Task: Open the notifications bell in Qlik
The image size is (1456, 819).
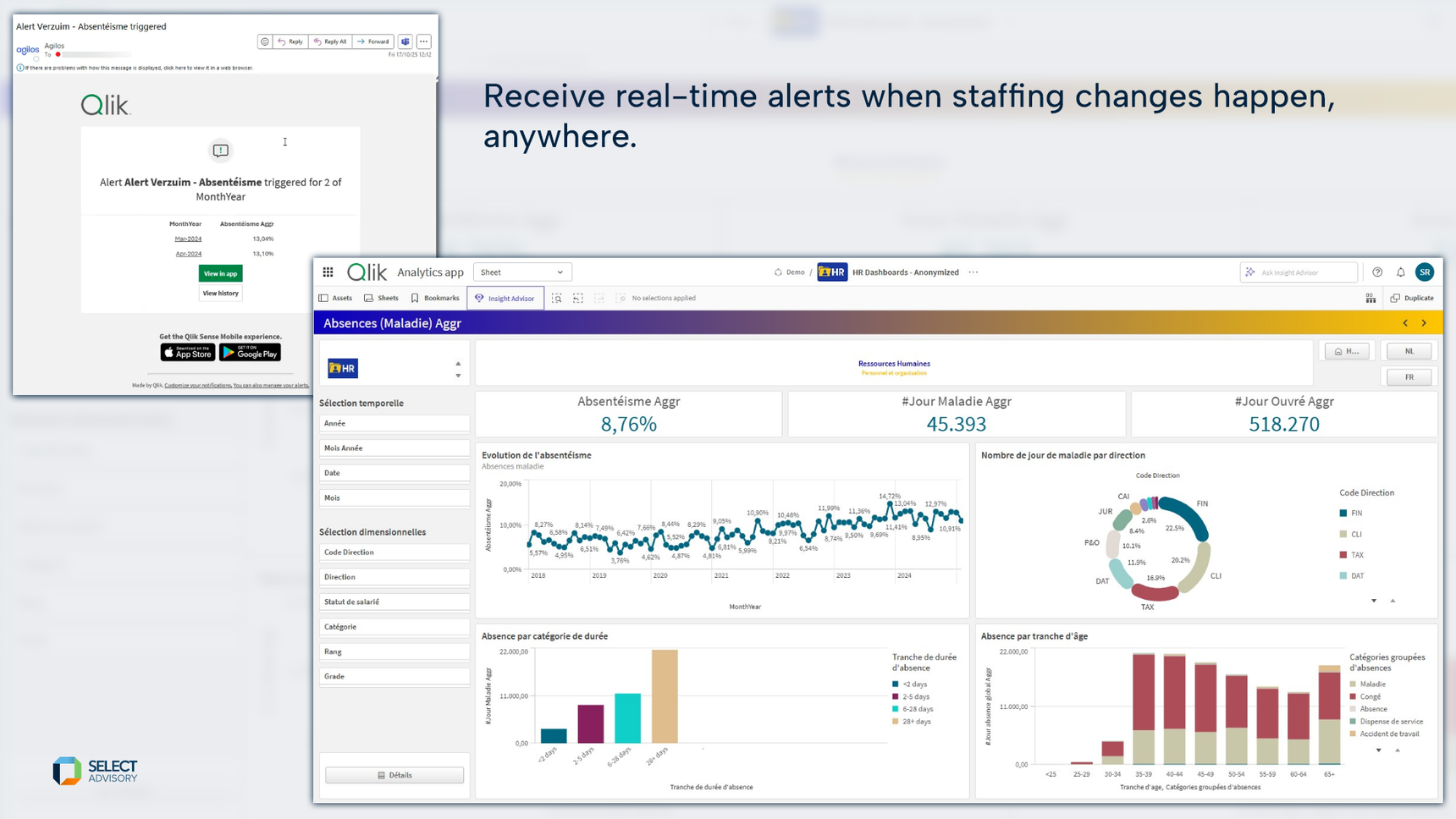Action: [1401, 272]
